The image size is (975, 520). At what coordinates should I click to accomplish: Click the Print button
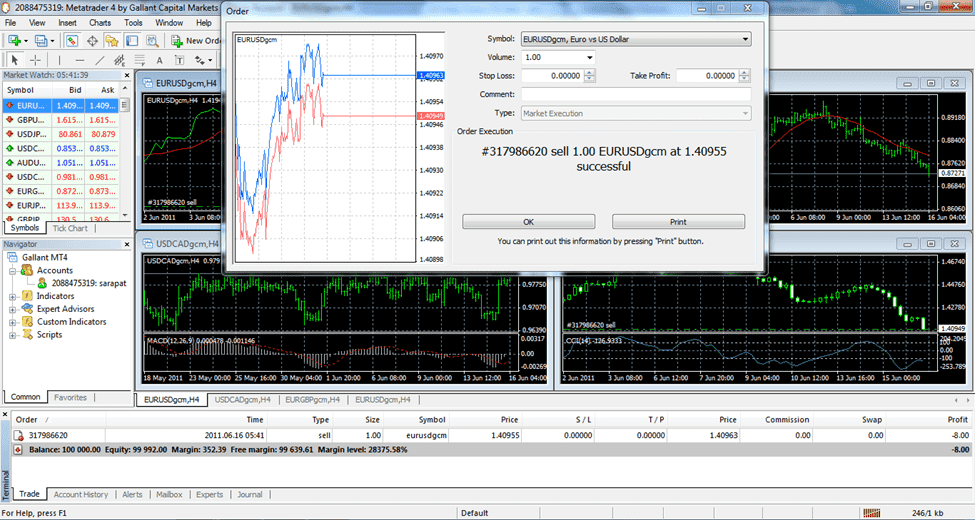pos(678,222)
